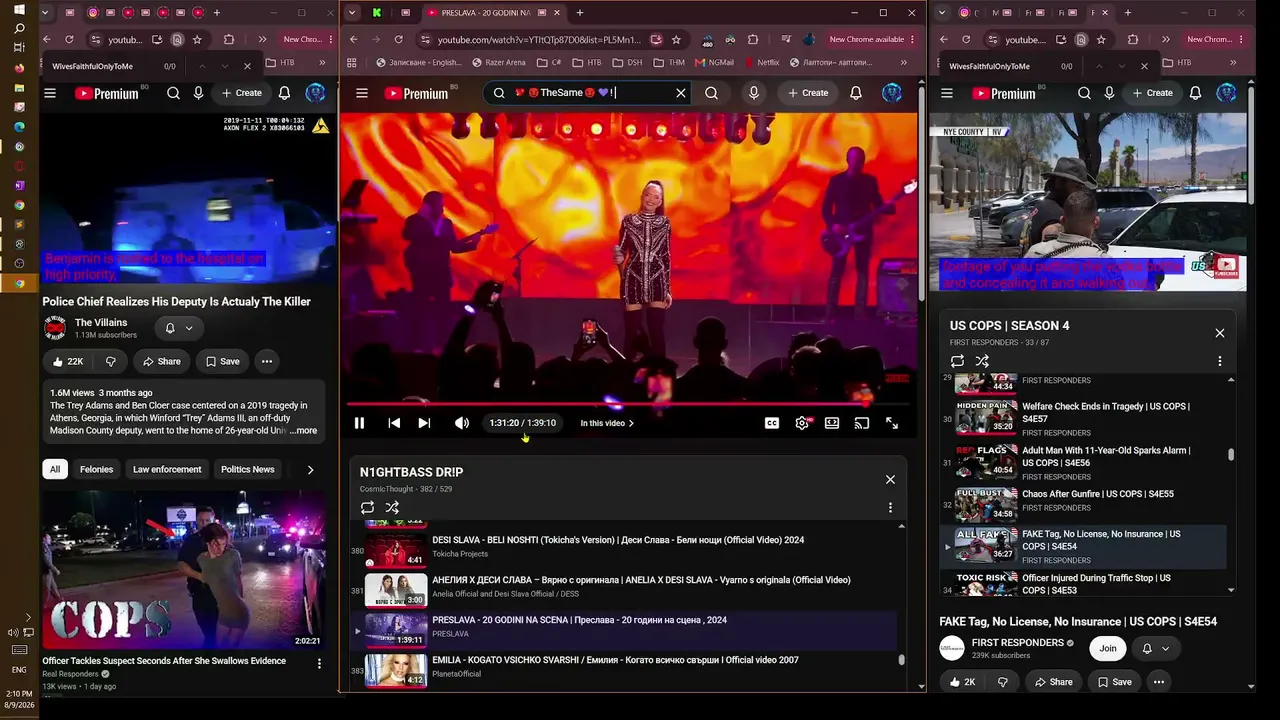This screenshot has width=1280, height=720.
Task: Open action menu for Officer Tackles Suspect video
Action: [320, 663]
